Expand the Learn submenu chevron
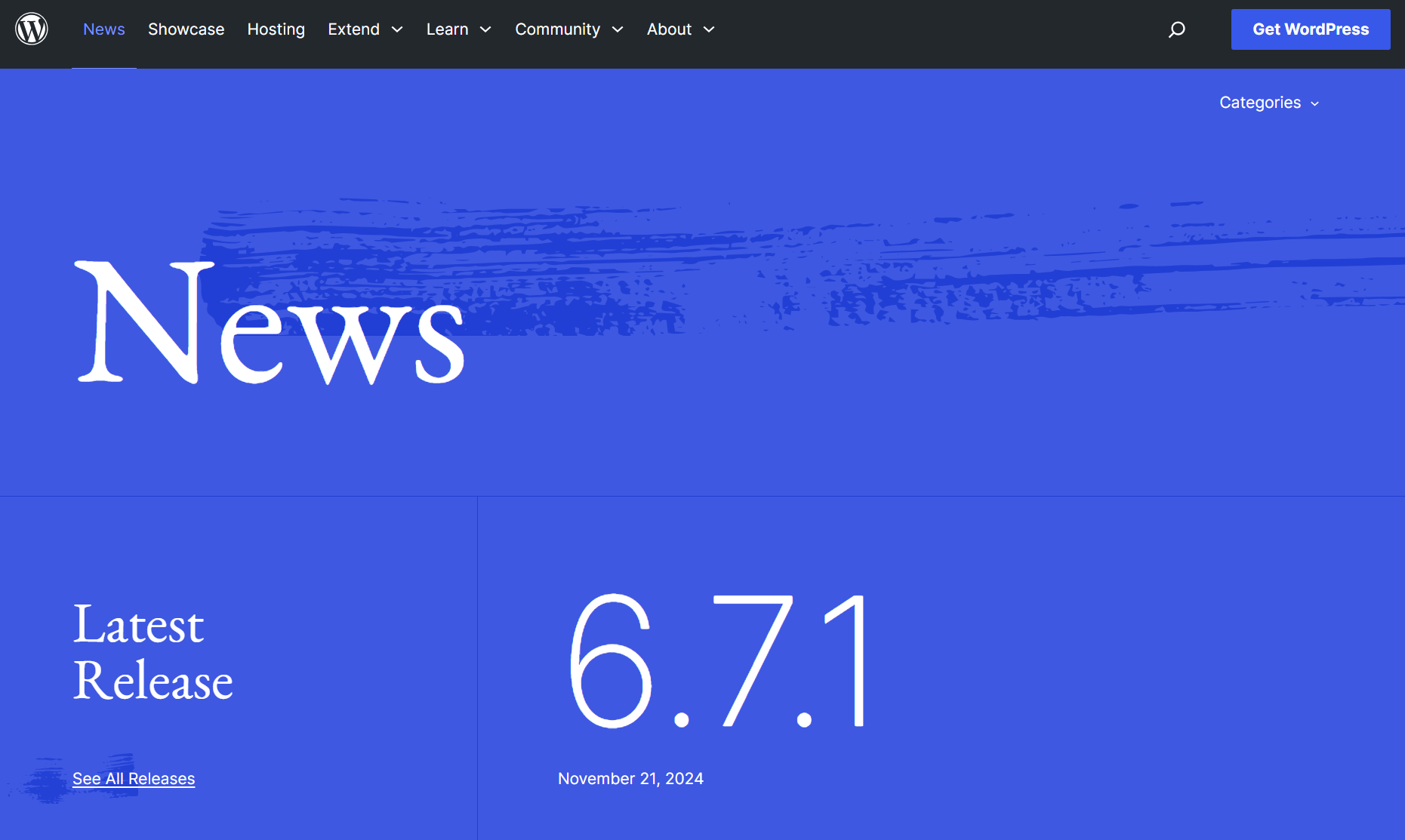 tap(485, 29)
